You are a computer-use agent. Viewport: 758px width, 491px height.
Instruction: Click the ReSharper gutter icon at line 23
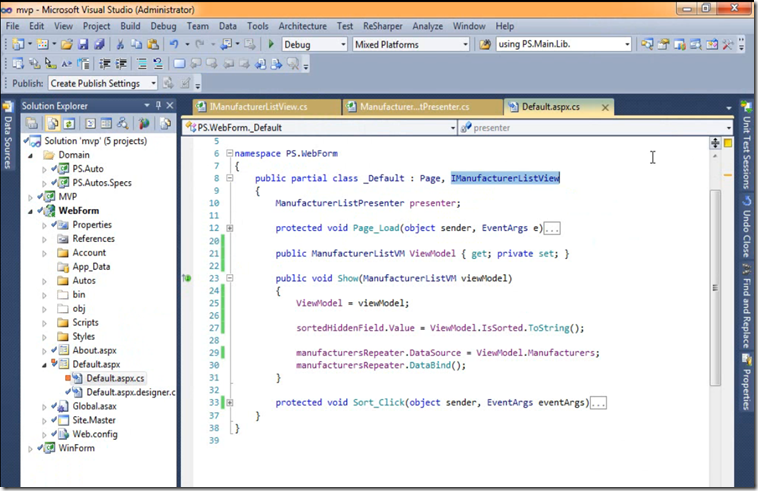pos(187,278)
